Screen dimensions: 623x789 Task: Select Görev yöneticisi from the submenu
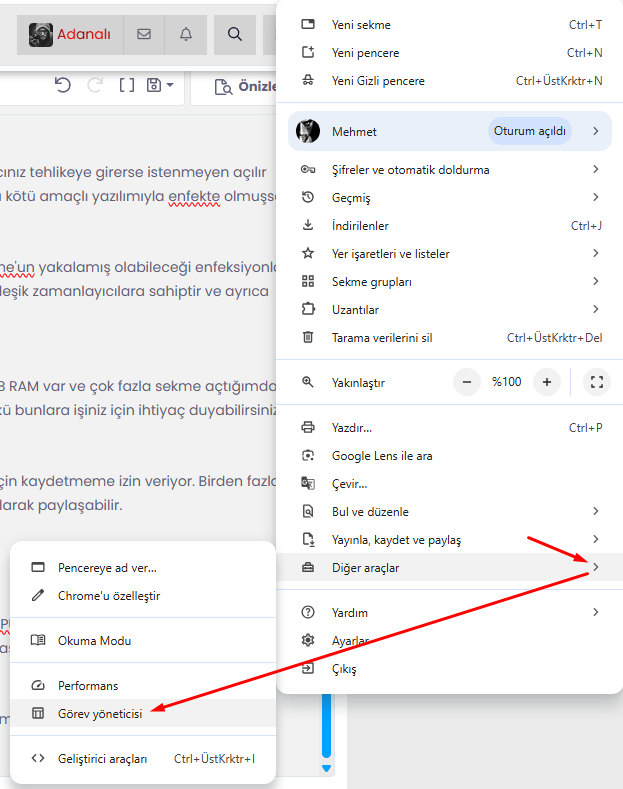coord(100,714)
